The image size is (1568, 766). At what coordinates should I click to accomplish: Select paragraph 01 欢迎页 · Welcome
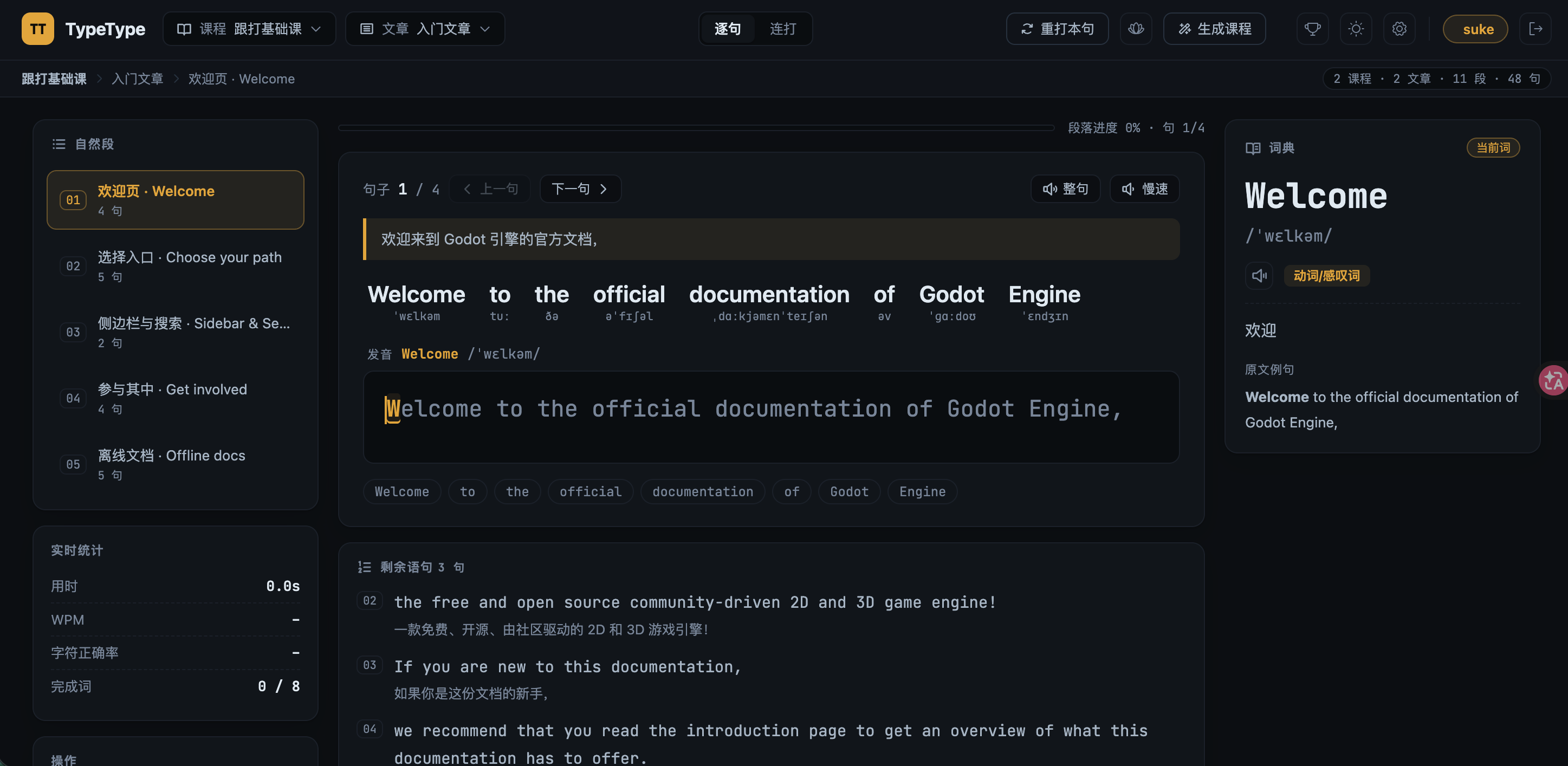pos(176,199)
